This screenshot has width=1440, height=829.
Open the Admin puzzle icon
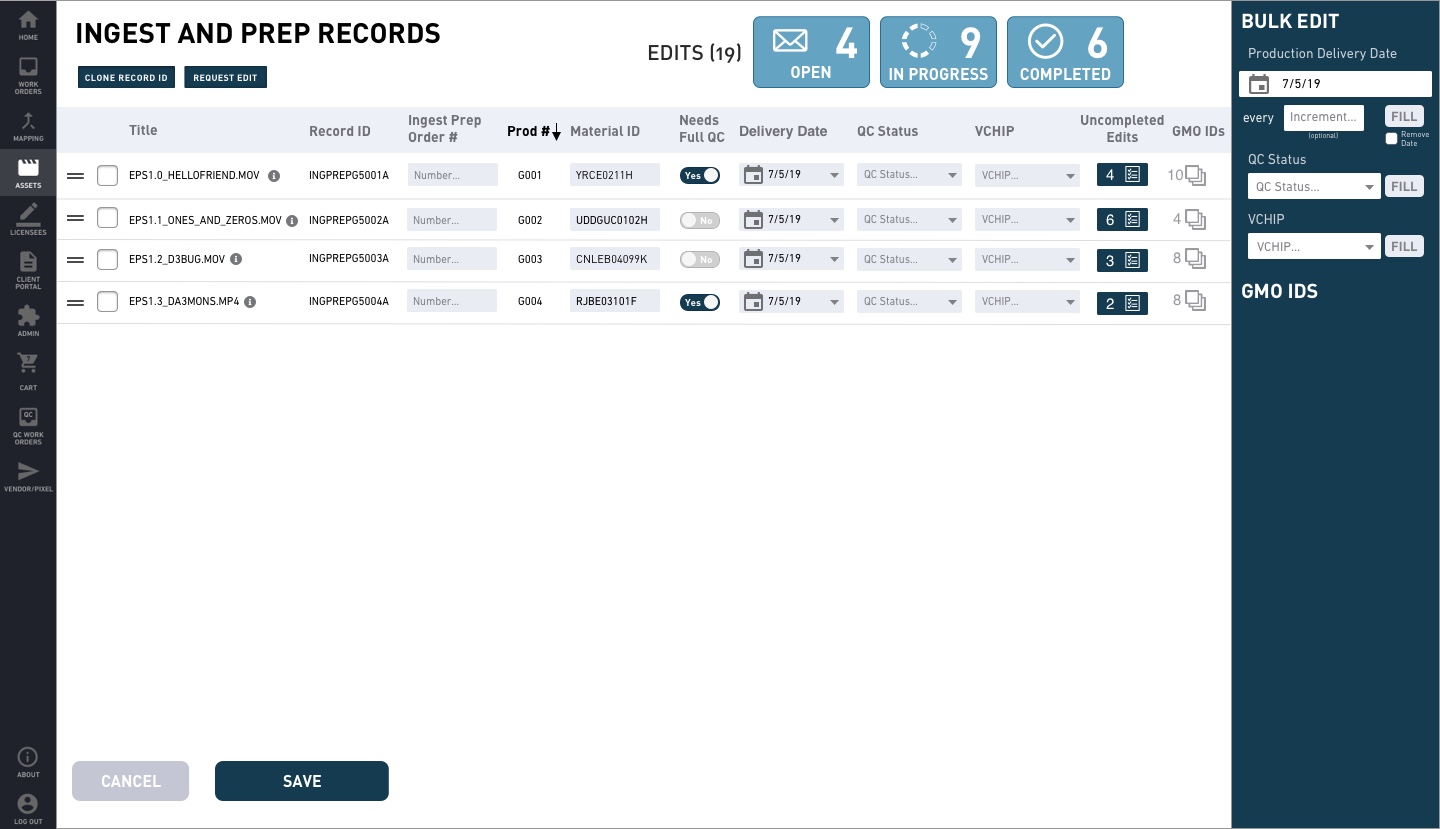[28, 320]
